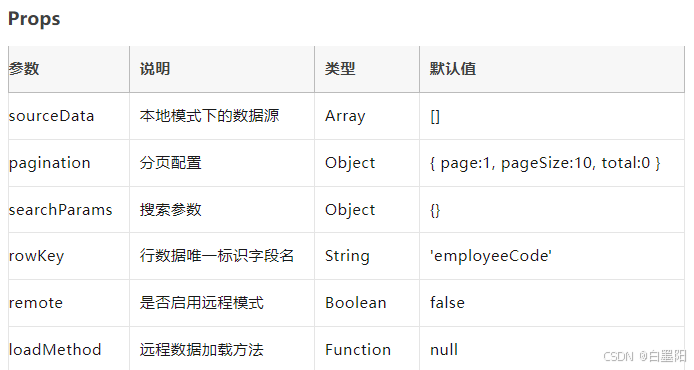Click the 'employeeCode' default value
Screen dimensions: 694x370
[491, 256]
